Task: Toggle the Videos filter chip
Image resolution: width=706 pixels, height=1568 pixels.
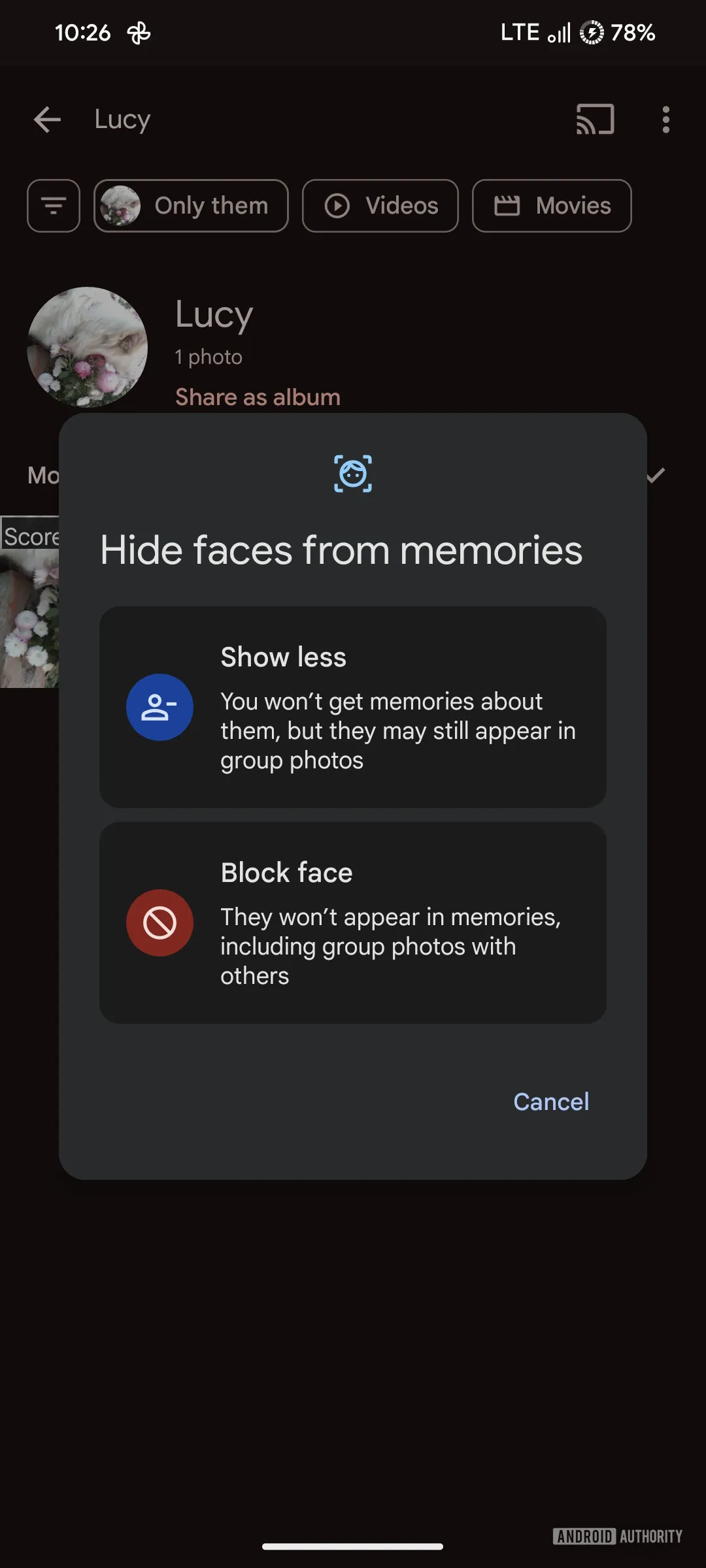Action: pyautogui.click(x=380, y=206)
